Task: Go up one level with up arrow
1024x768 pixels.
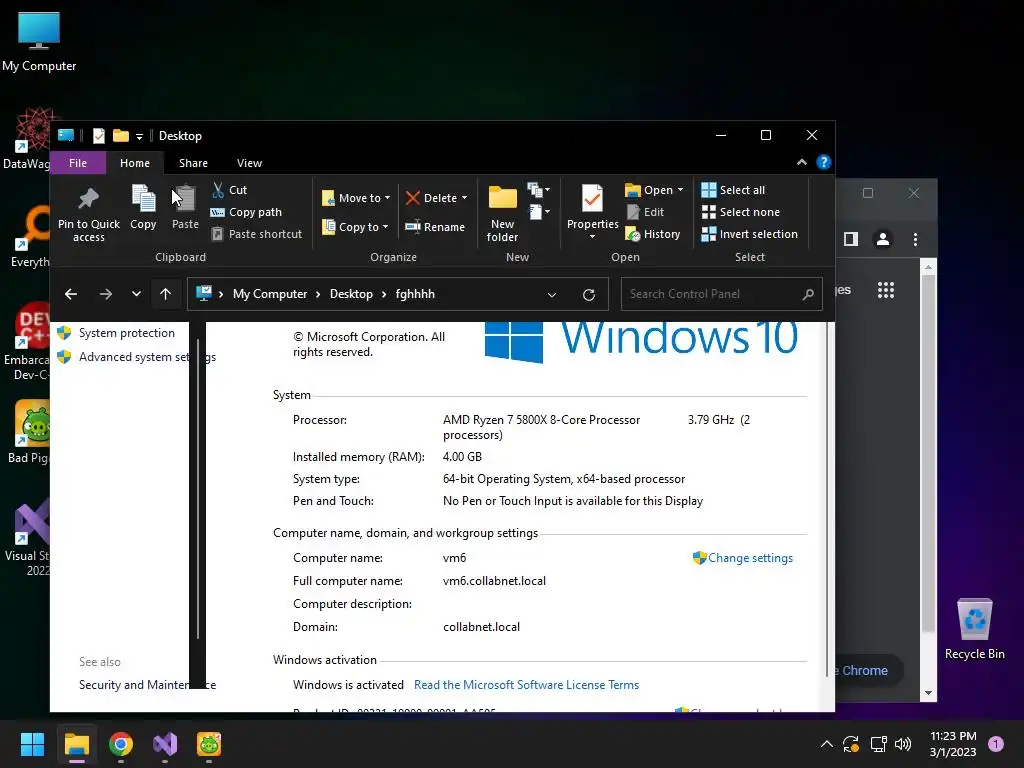Action: click(x=165, y=294)
